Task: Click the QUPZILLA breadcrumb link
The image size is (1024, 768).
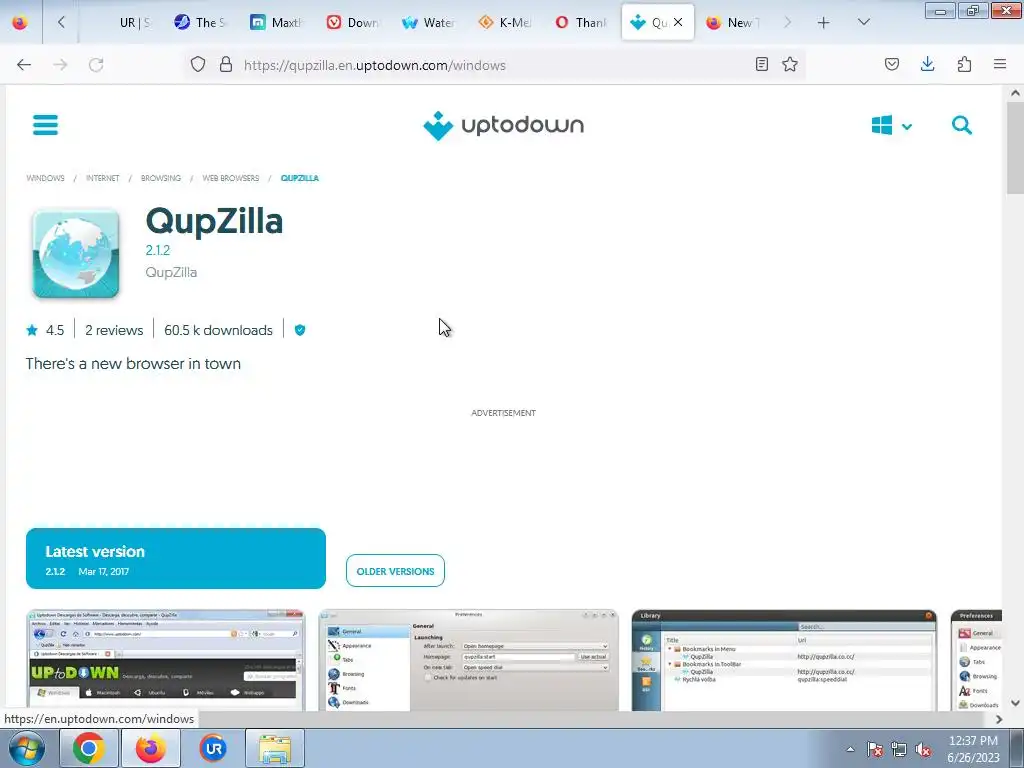Action: [x=300, y=178]
